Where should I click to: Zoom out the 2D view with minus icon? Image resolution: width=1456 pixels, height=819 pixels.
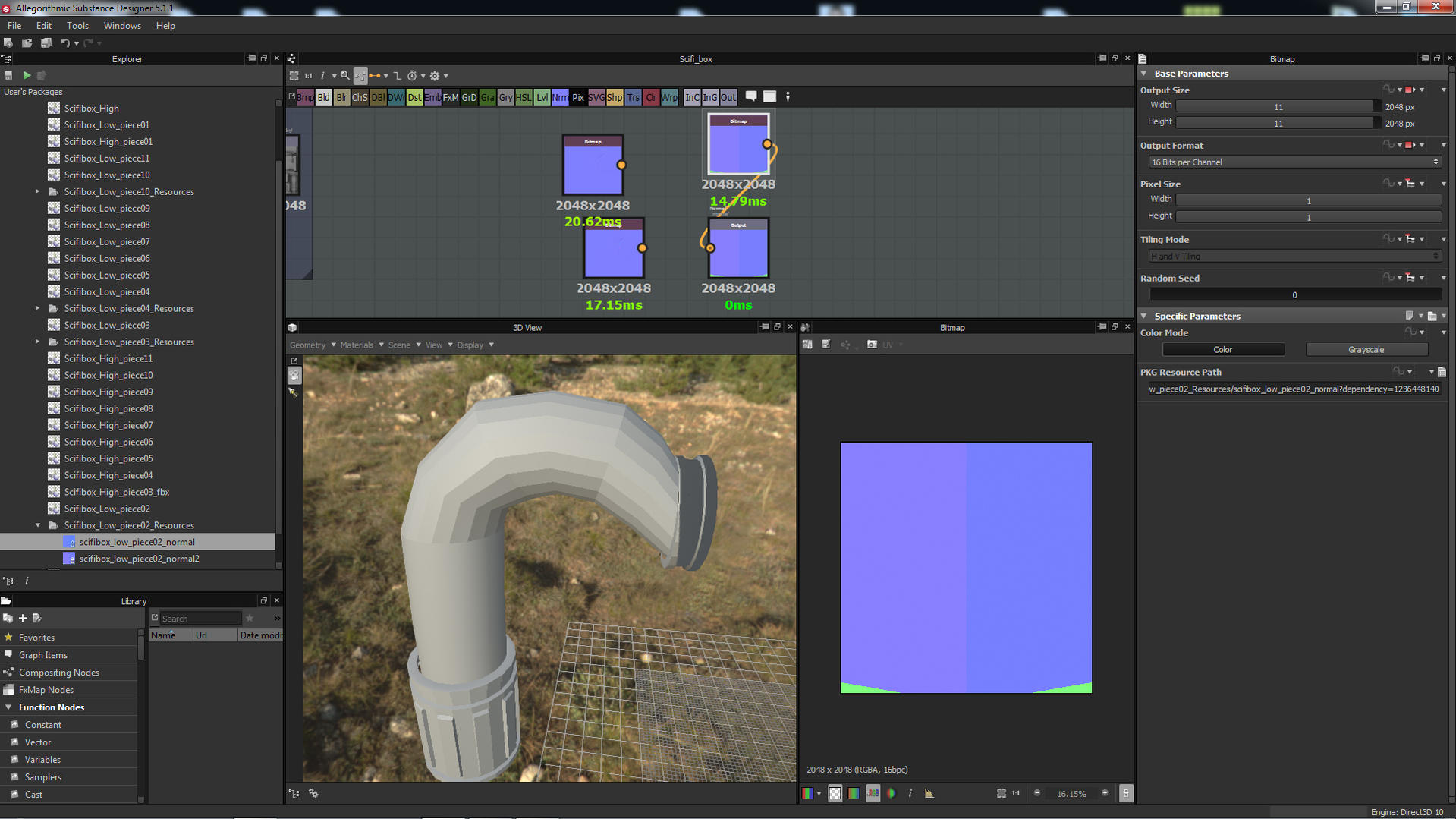click(x=1037, y=793)
